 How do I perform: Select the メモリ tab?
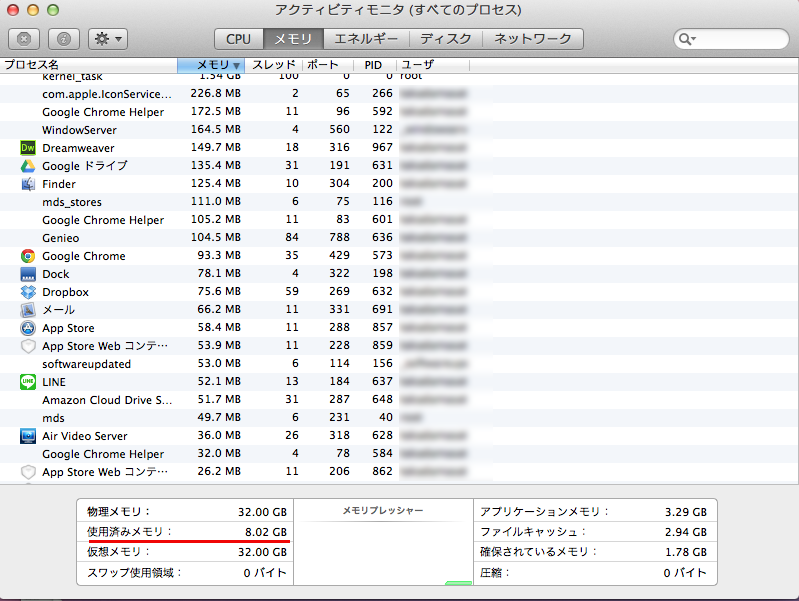point(293,39)
